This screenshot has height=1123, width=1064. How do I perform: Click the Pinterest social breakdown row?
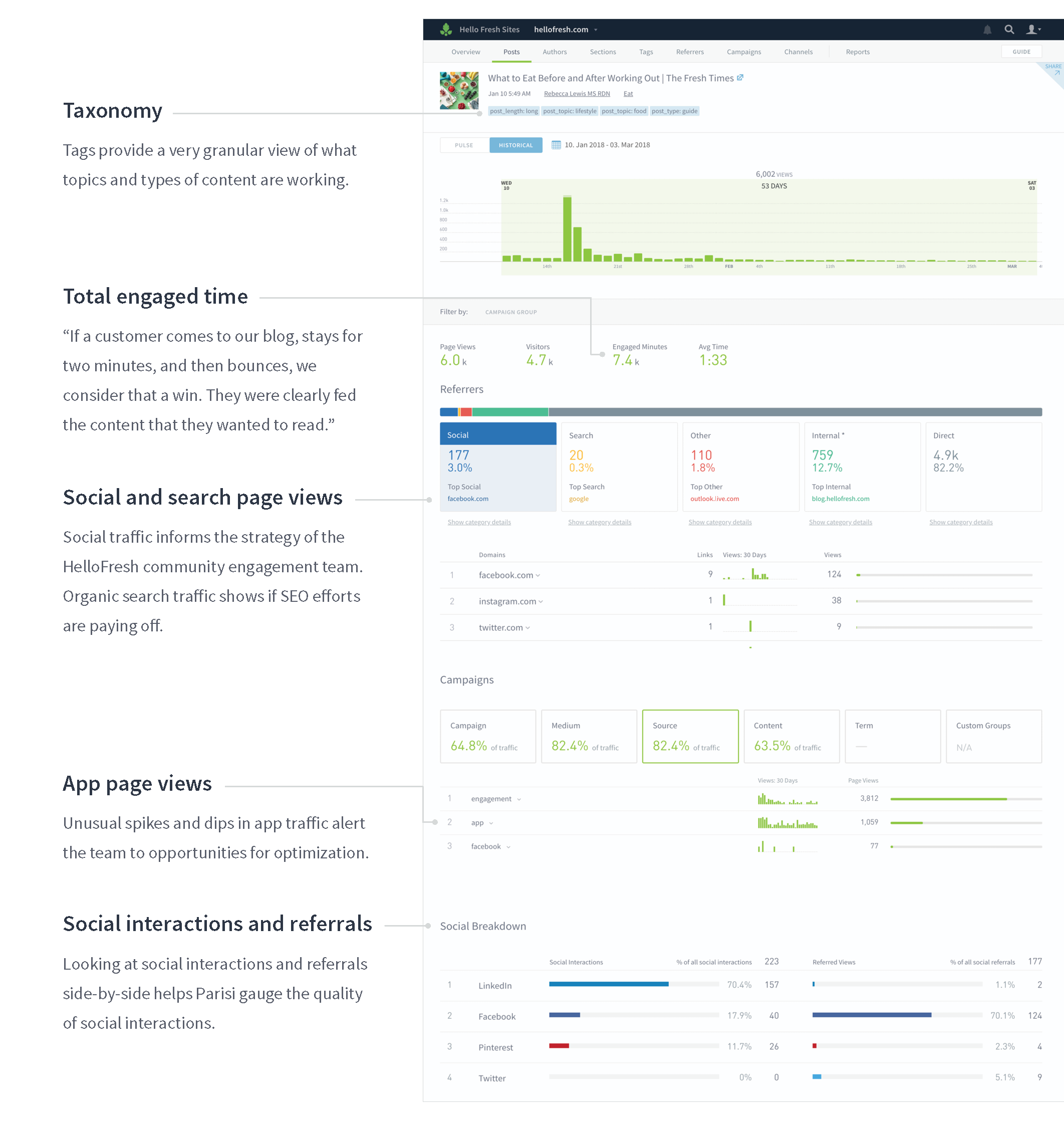tap(741, 1047)
